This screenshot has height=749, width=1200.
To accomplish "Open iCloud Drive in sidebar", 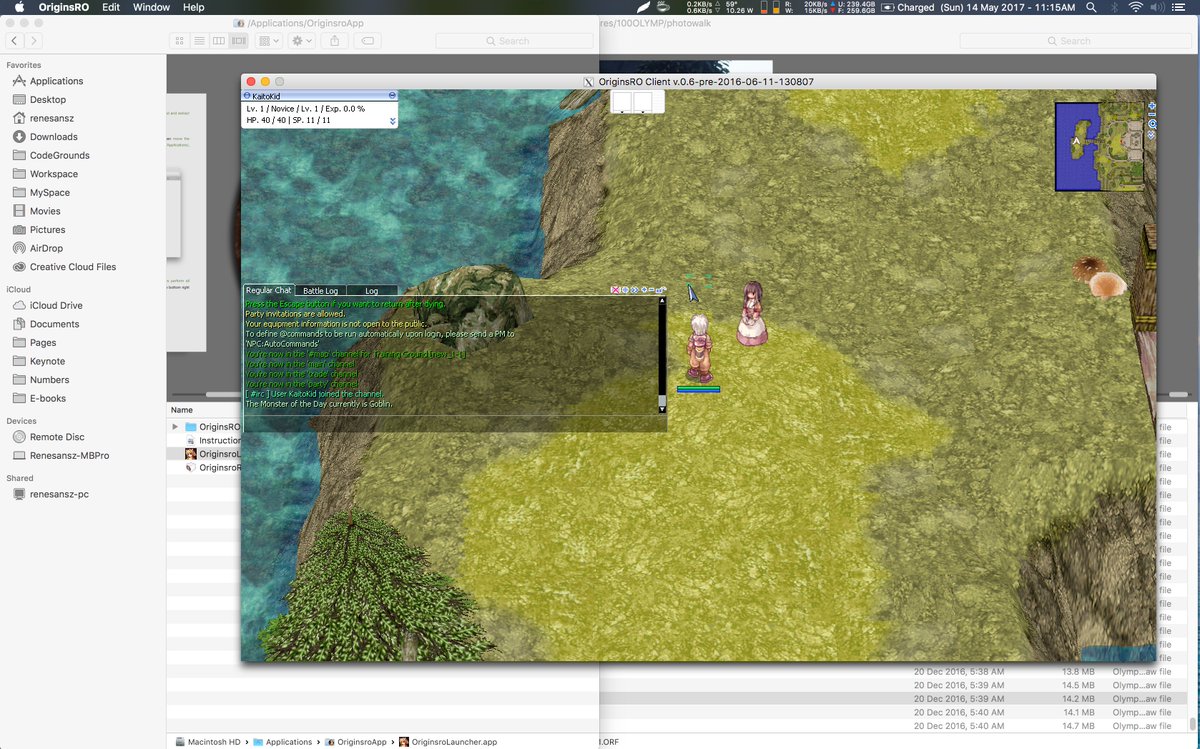I will coord(56,306).
